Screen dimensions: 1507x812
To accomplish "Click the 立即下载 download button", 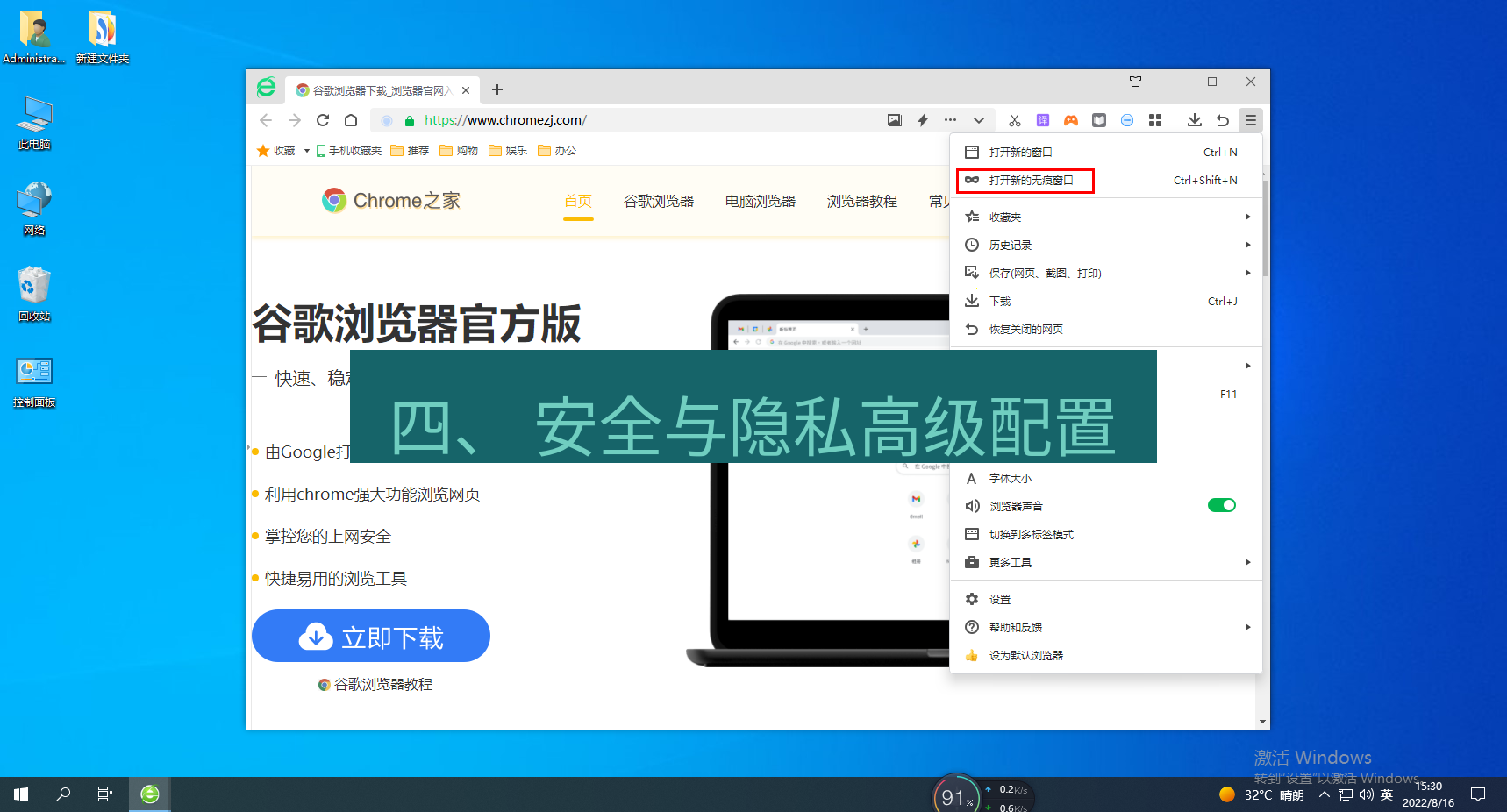I will click(370, 636).
